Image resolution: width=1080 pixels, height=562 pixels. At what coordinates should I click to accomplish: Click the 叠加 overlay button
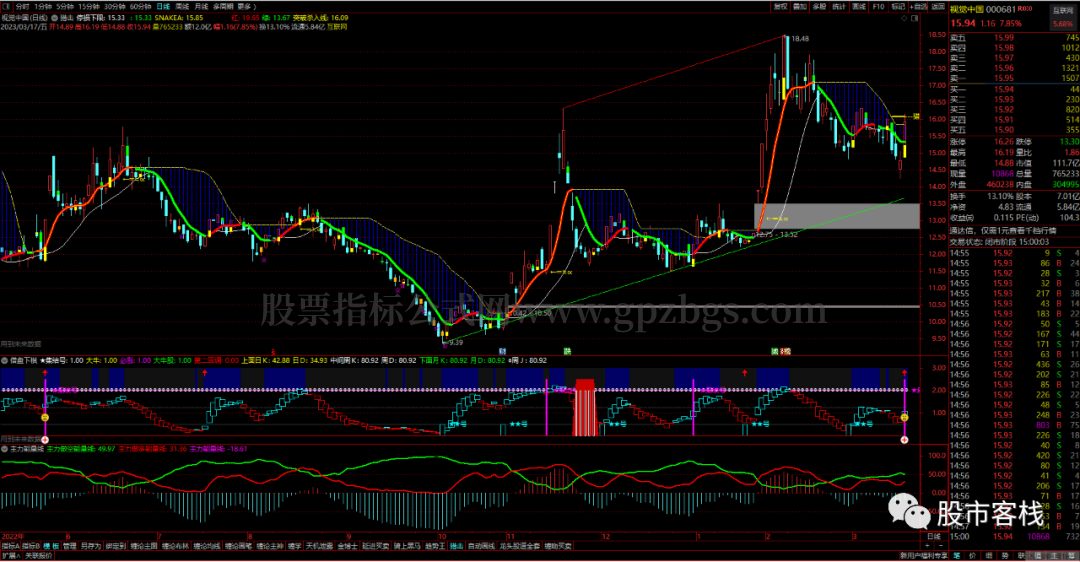pos(800,6)
